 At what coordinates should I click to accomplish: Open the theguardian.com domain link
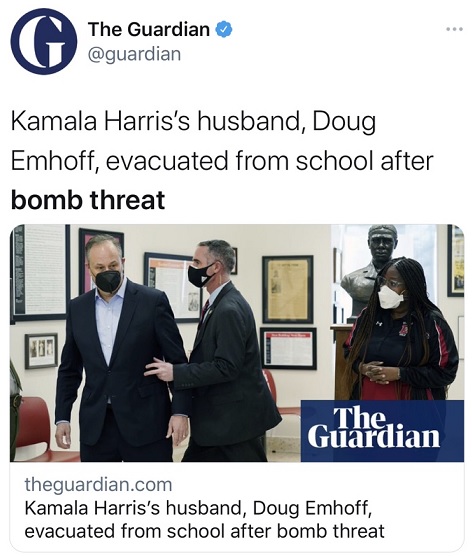[98, 484]
